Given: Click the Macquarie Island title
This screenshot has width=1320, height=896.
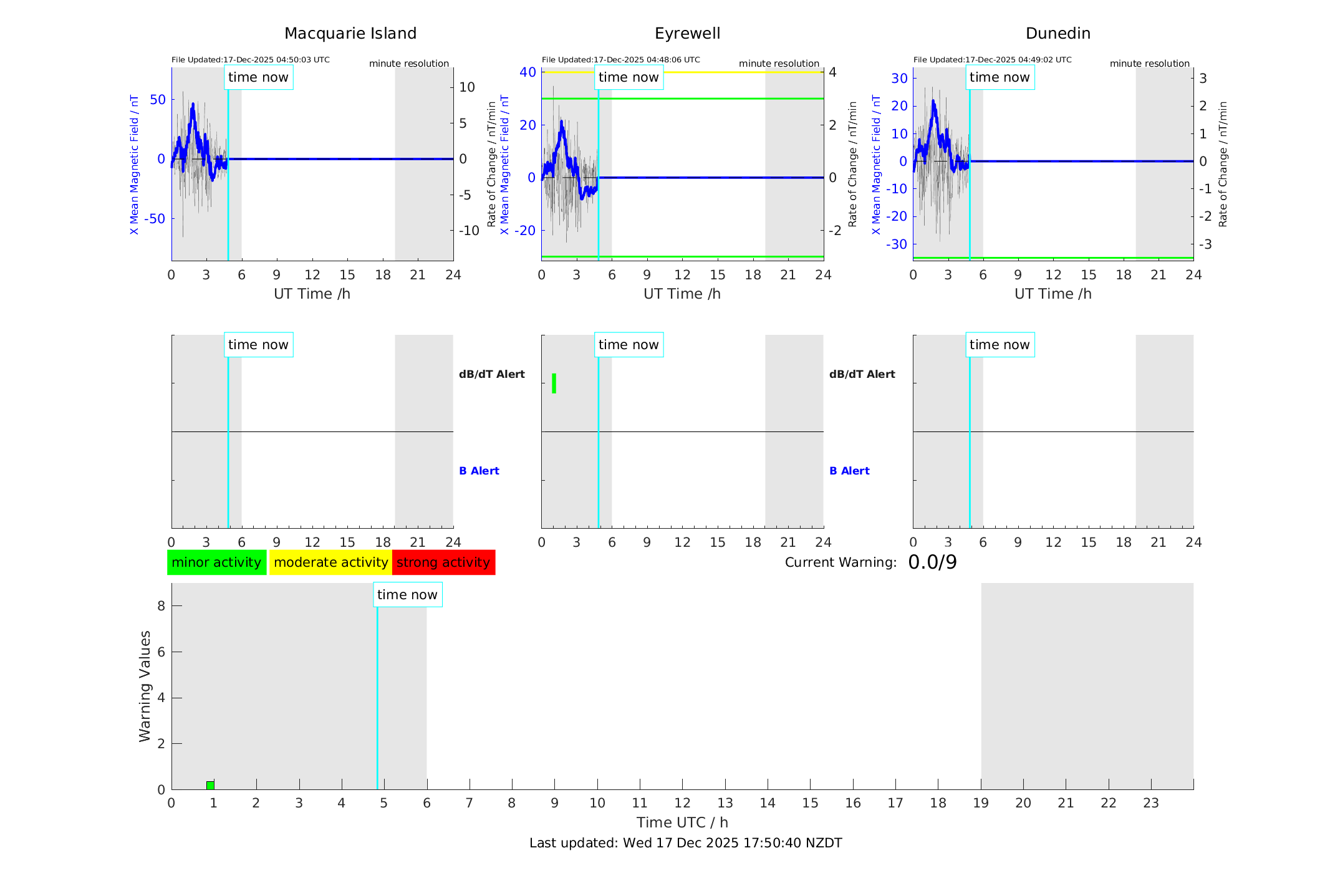Looking at the screenshot, I should tap(350, 34).
